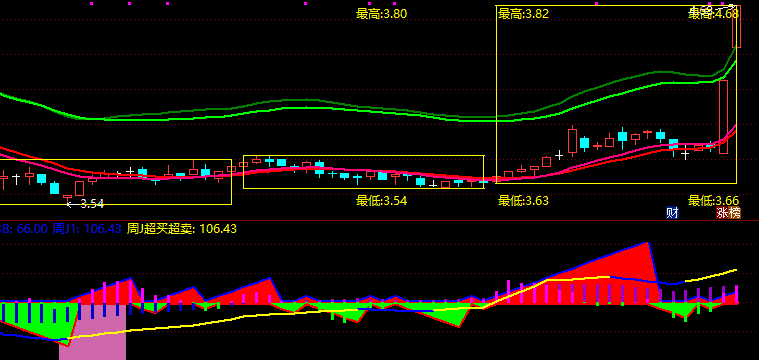Click the middle yellow consolidation box border
759x360 pixels.
point(364,156)
